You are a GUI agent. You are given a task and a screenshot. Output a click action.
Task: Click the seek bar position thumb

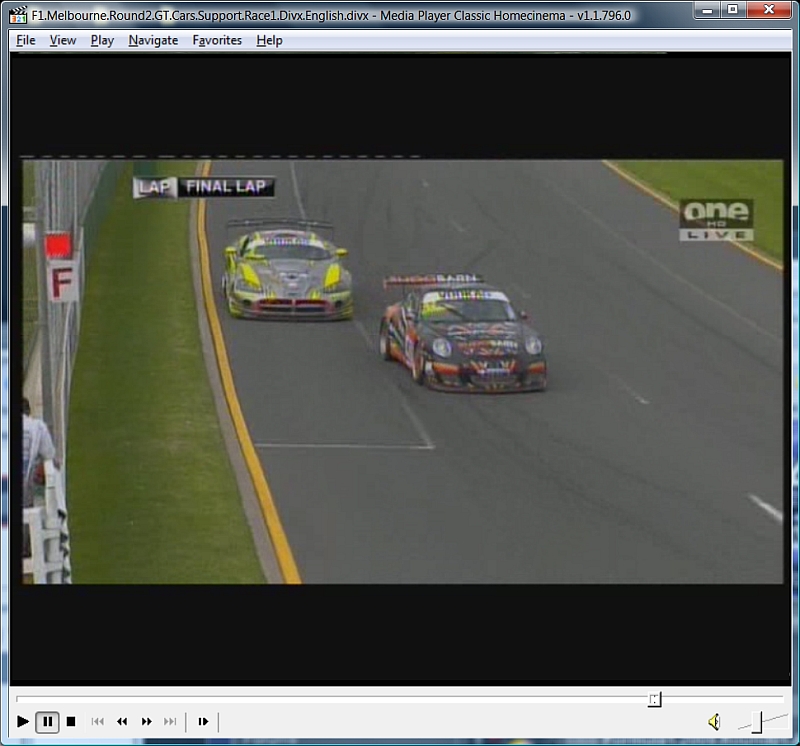point(654,699)
